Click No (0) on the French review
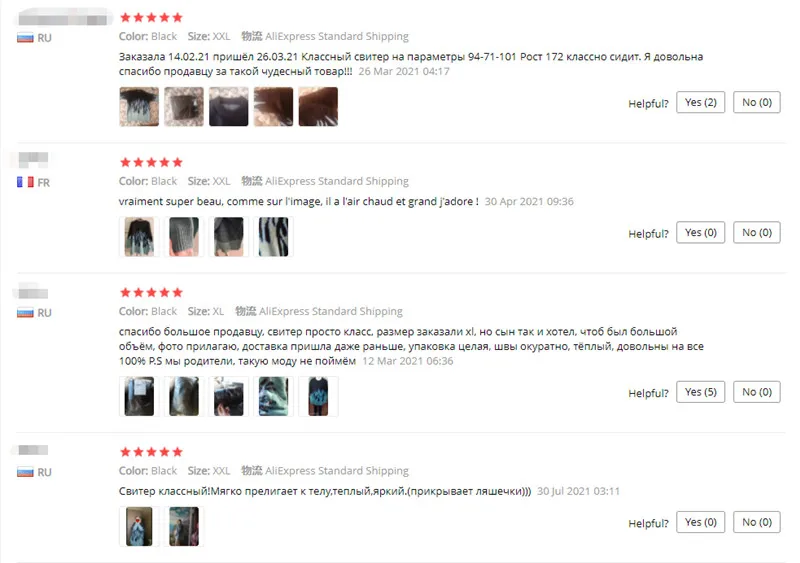This screenshot has width=800, height=563. click(756, 233)
